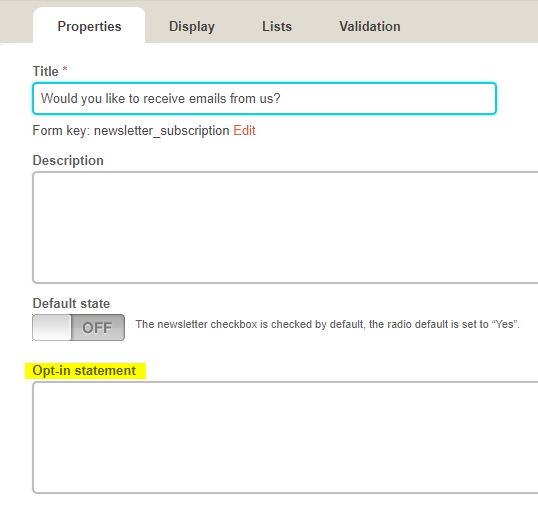
Task: Click the white knob of the toggle
Action: click(52, 328)
